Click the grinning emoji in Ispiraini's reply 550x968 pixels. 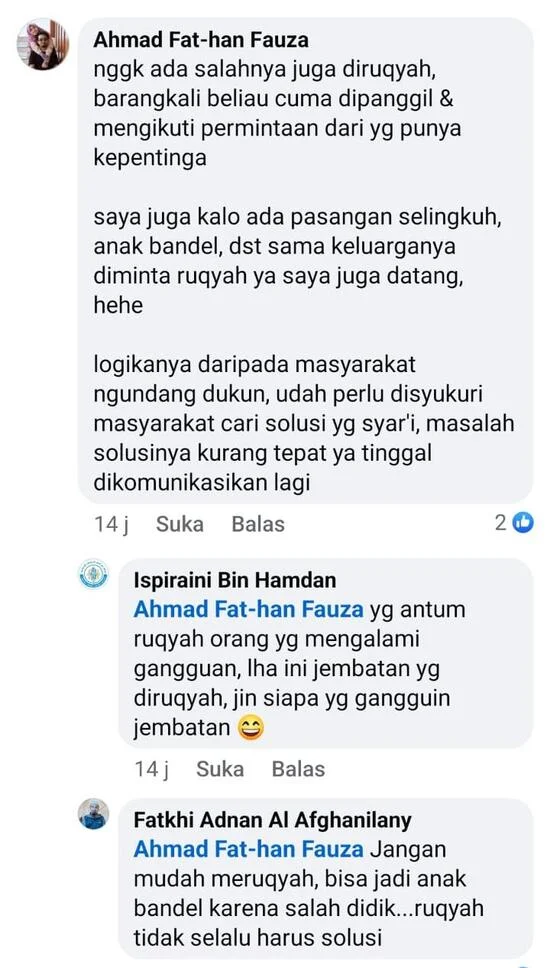251,729
